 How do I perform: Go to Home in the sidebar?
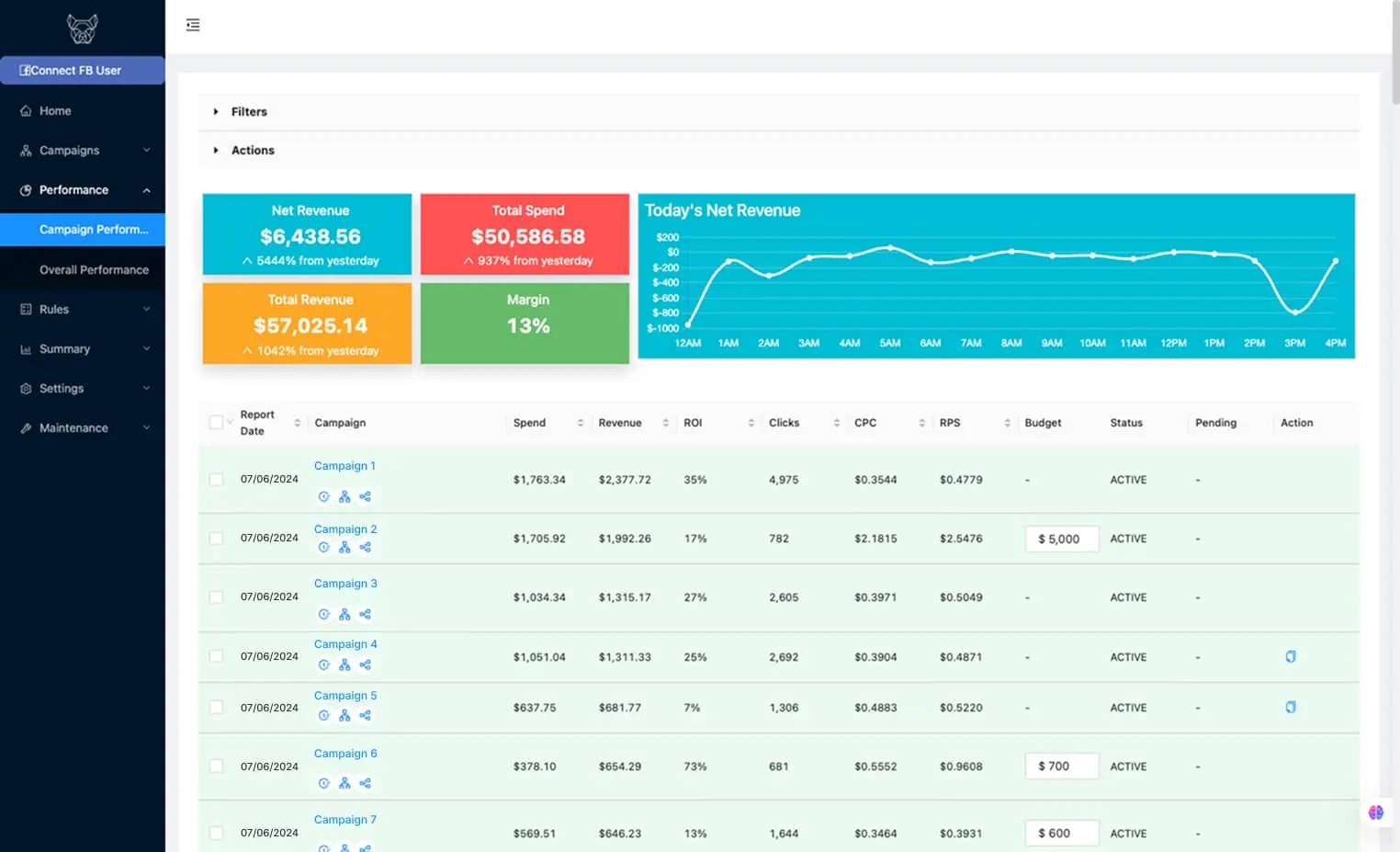[55, 110]
